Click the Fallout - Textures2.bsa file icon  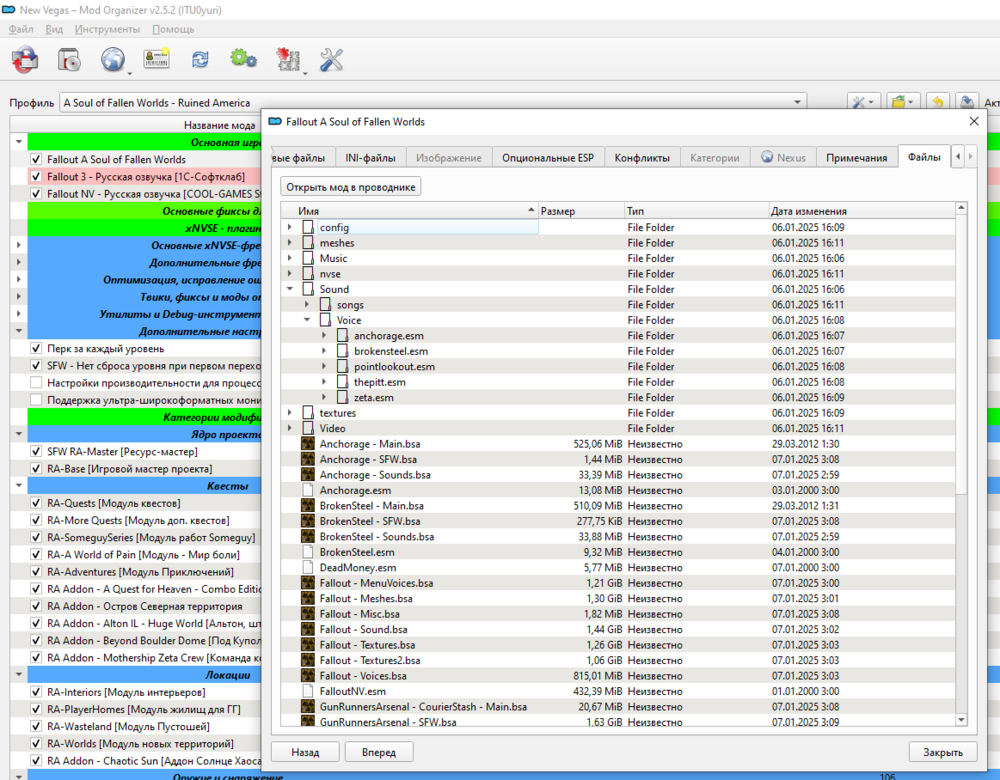[308, 660]
